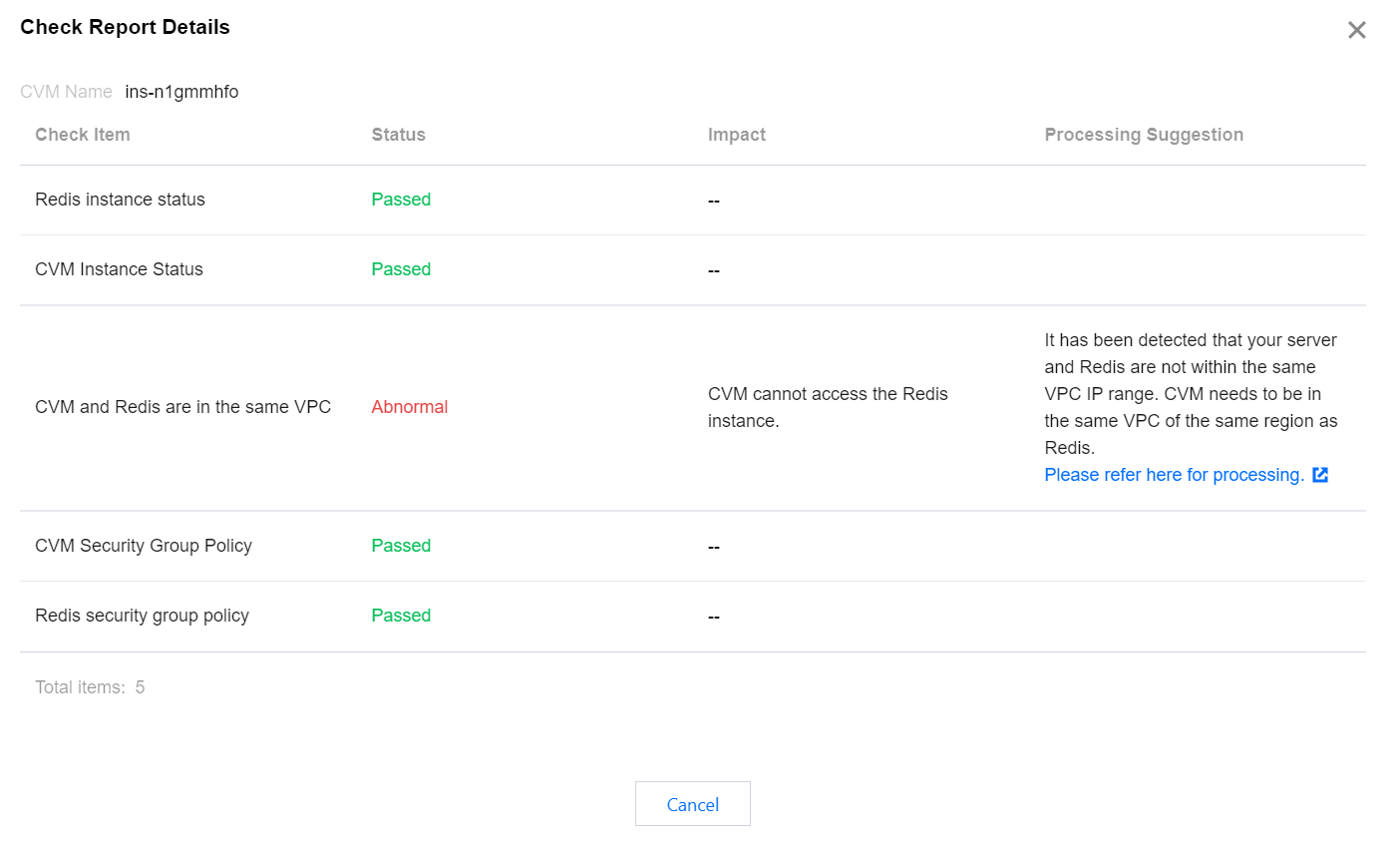Click the external link icon beside processing link
Image resolution: width=1400 pixels, height=849 pixels.
1320,475
